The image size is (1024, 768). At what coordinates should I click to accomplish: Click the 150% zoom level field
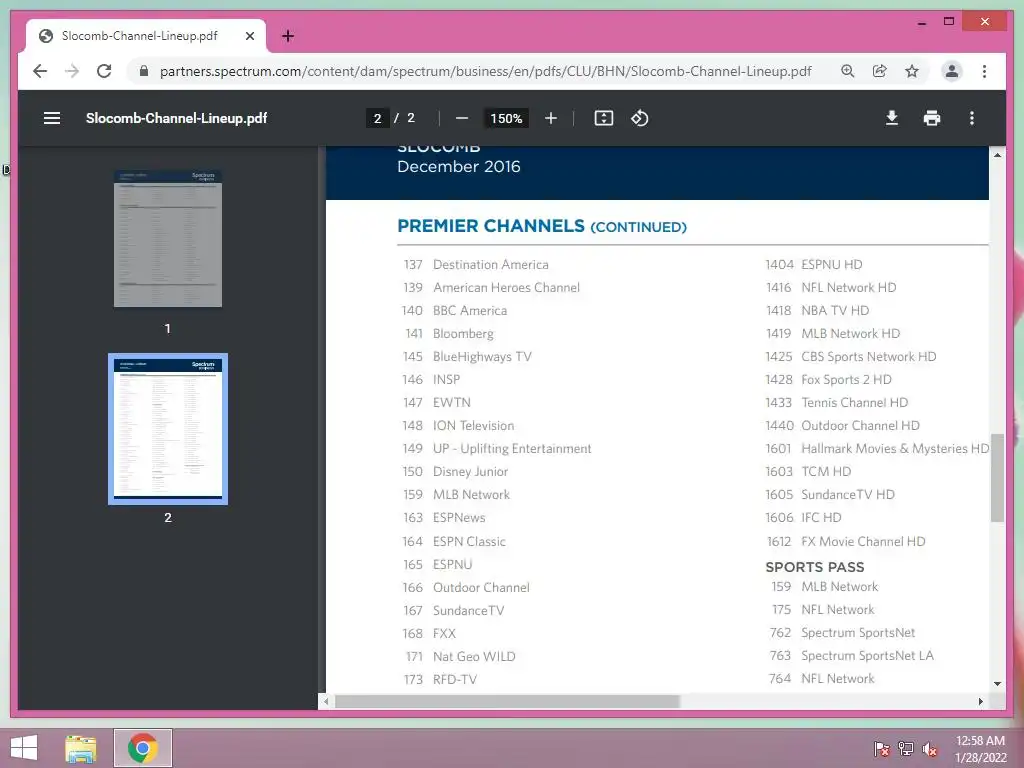(x=506, y=118)
